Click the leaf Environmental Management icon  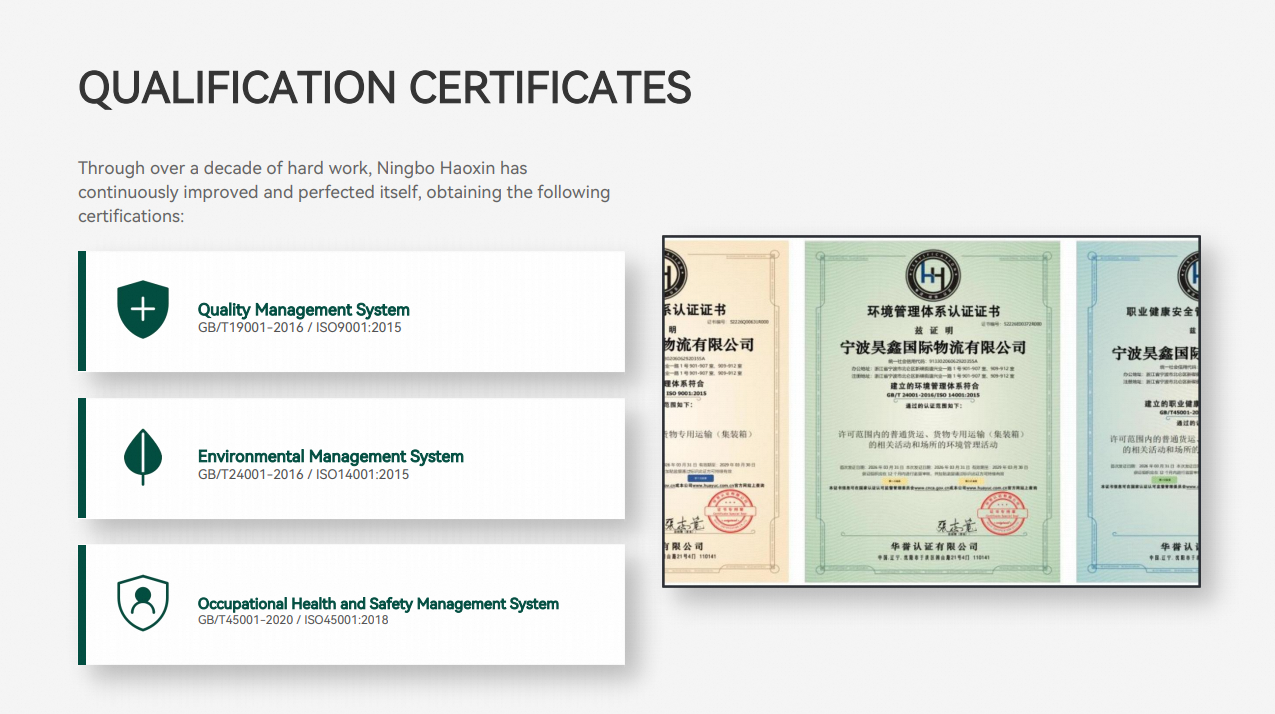coord(143,457)
